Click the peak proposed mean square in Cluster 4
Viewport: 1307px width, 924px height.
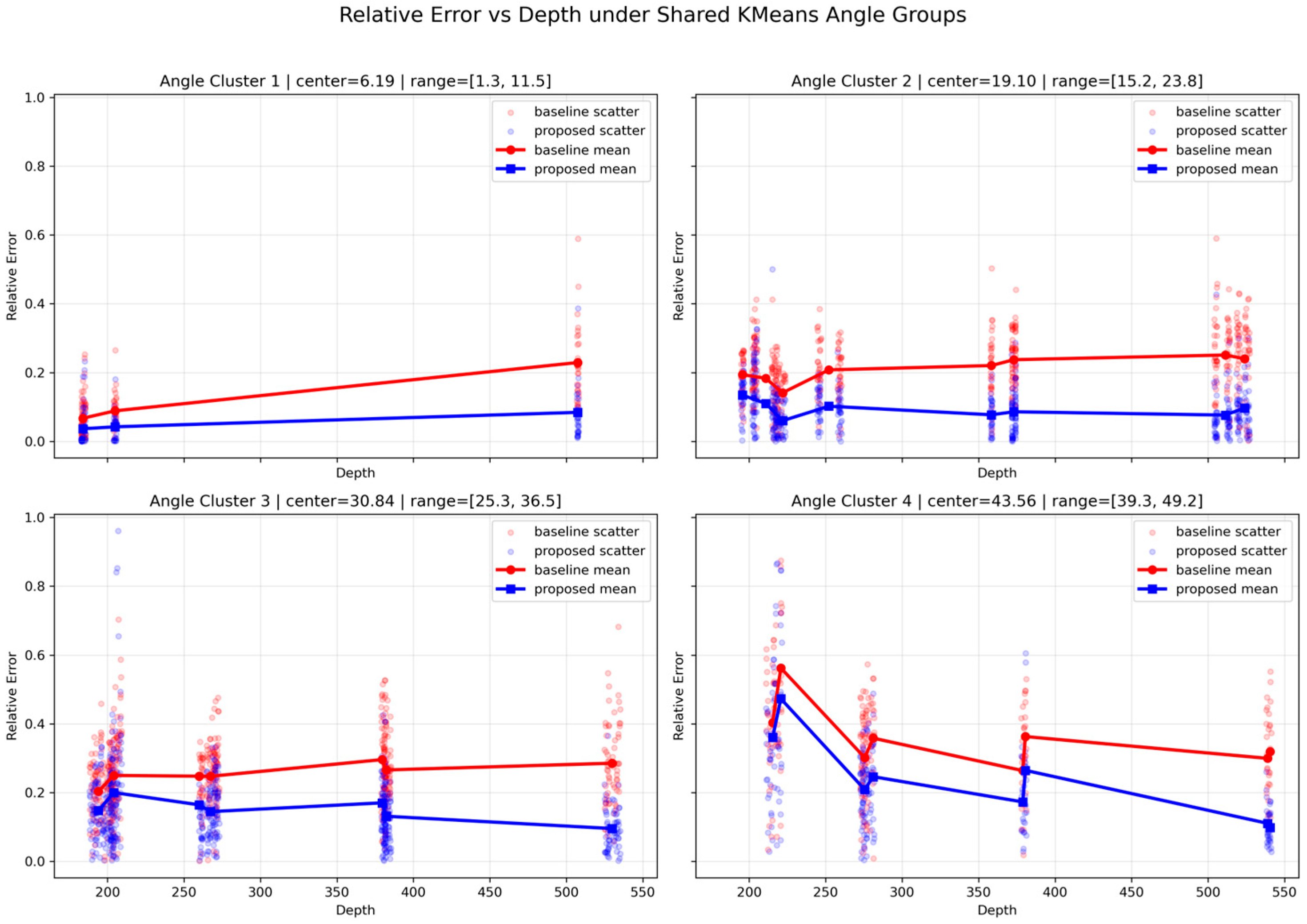coord(781,699)
